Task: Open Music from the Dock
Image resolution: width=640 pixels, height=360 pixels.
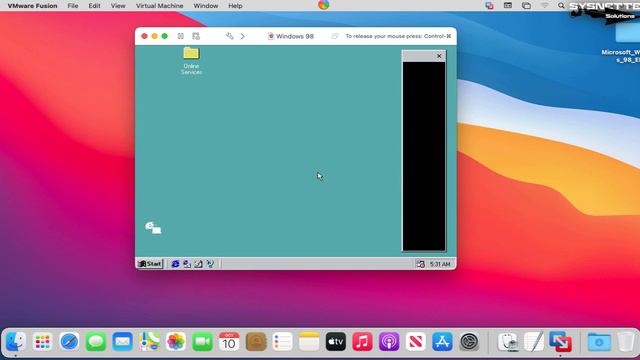Action: pos(362,342)
